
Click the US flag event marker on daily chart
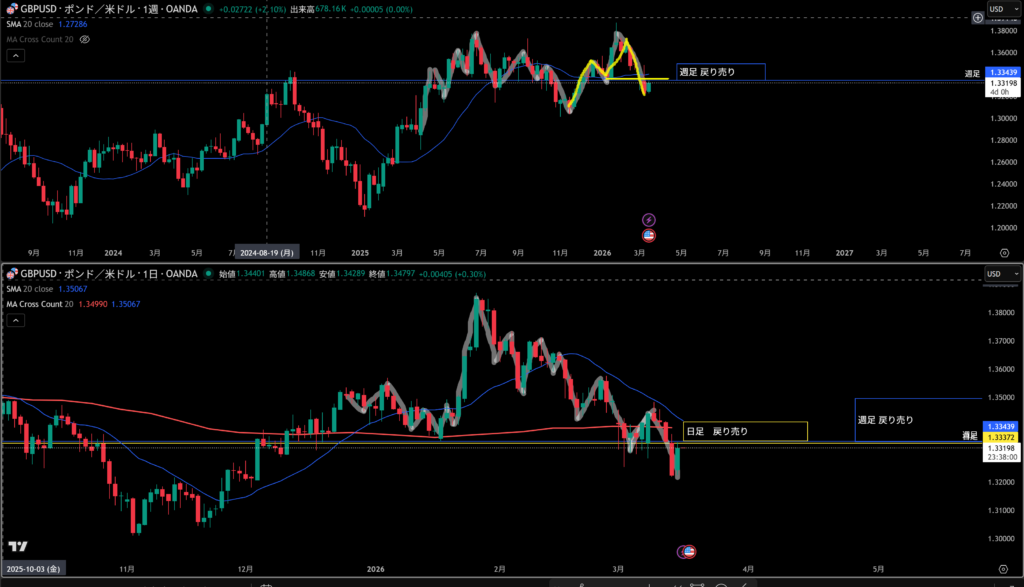[689, 551]
